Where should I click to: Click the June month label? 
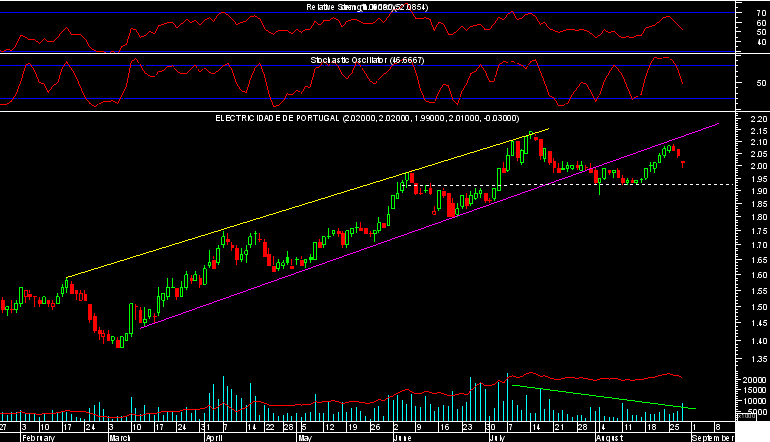pyautogui.click(x=402, y=438)
